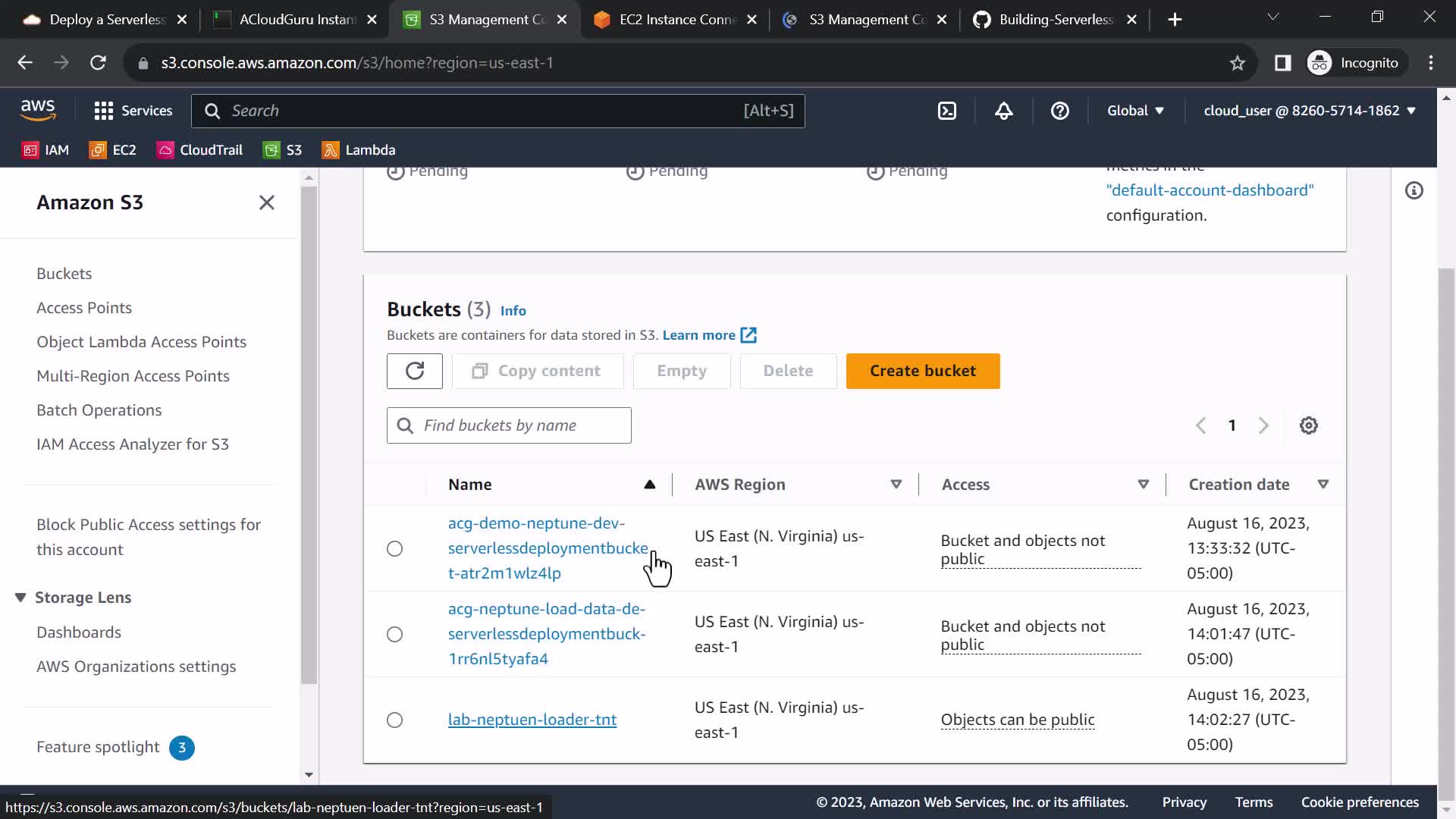The image size is (1456, 819).
Task: Close the Amazon S3 sidebar panel
Action: [266, 202]
